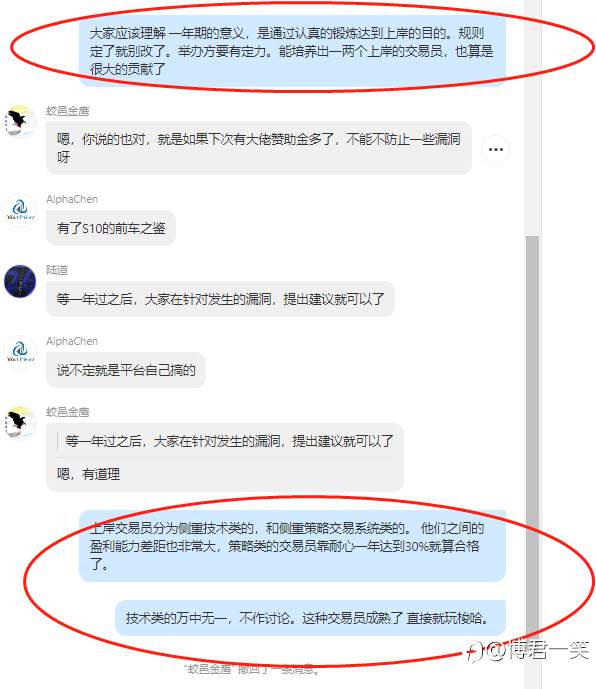The width and height of the screenshot is (596, 689).
Task: Open username 蛟邑金鹰 above 你说的也对 message
Action: 68,111
